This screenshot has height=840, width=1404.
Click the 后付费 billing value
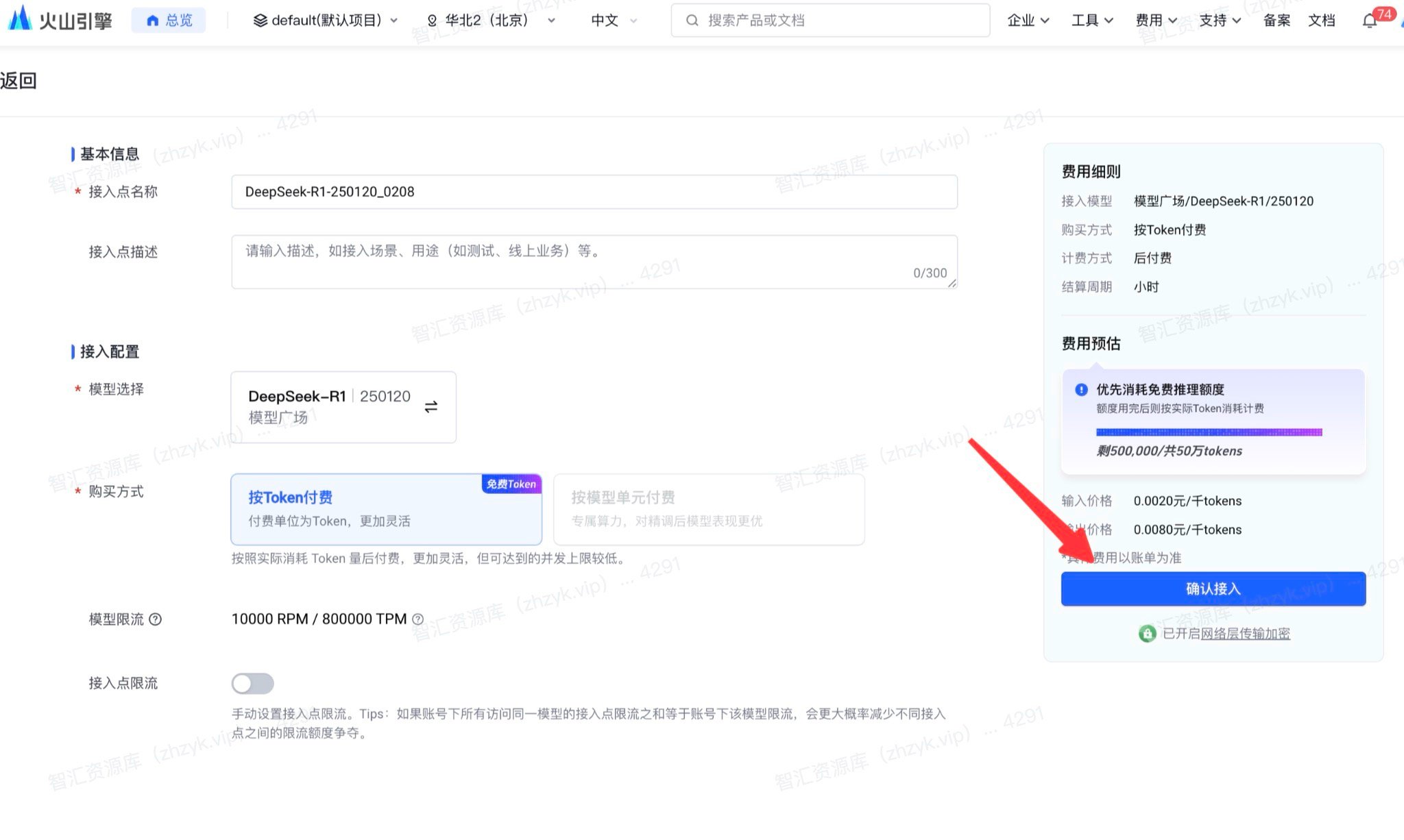[x=1152, y=258]
